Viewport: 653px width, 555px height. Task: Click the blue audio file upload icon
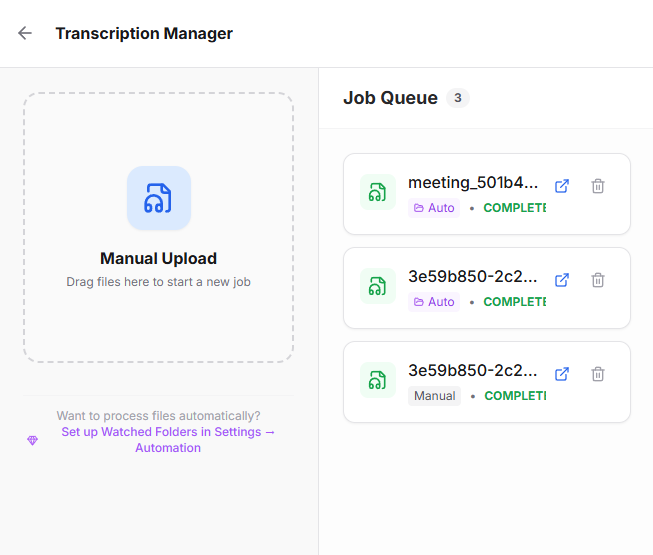tap(159, 198)
